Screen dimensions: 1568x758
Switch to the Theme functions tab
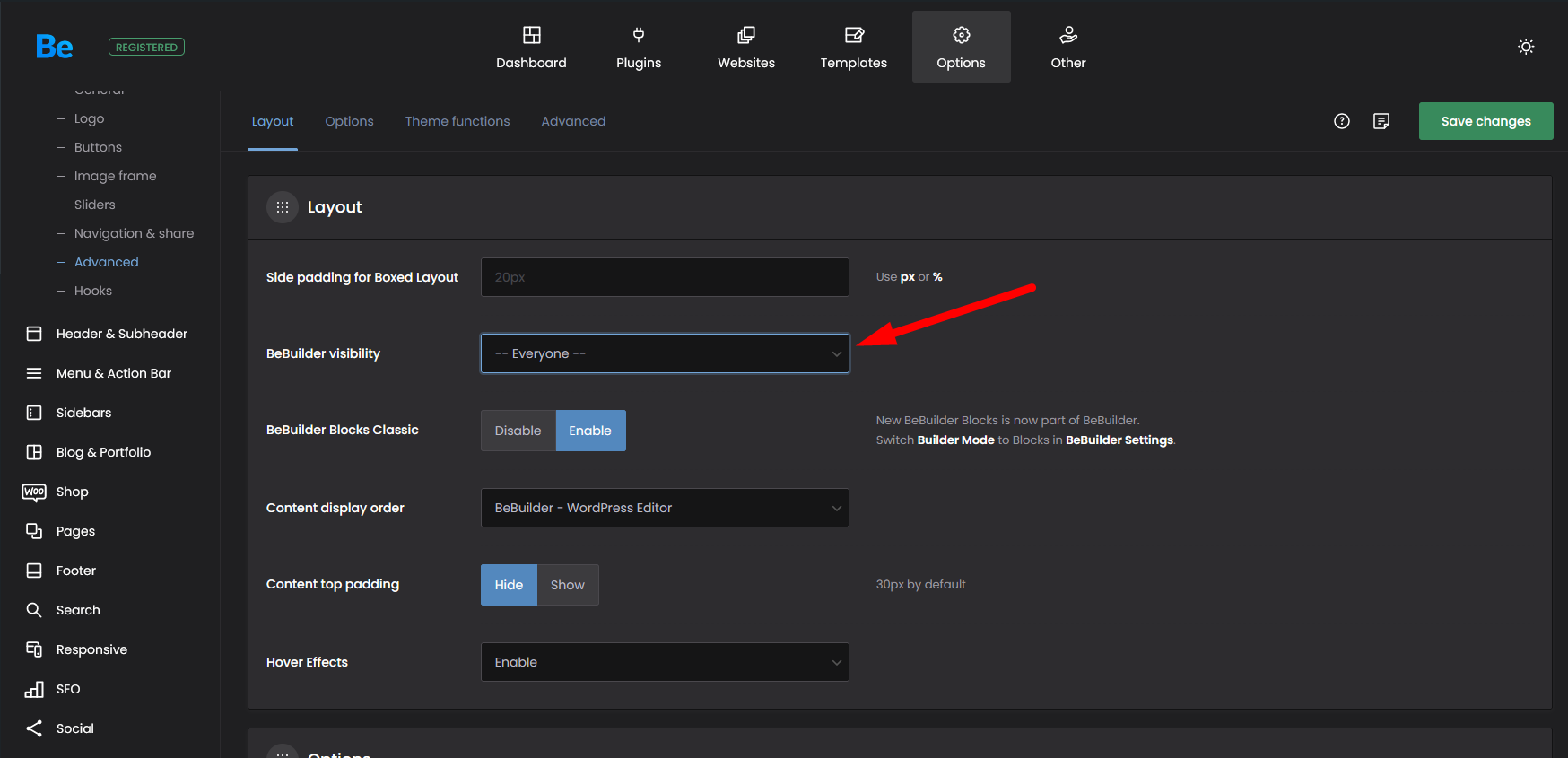pyautogui.click(x=457, y=121)
